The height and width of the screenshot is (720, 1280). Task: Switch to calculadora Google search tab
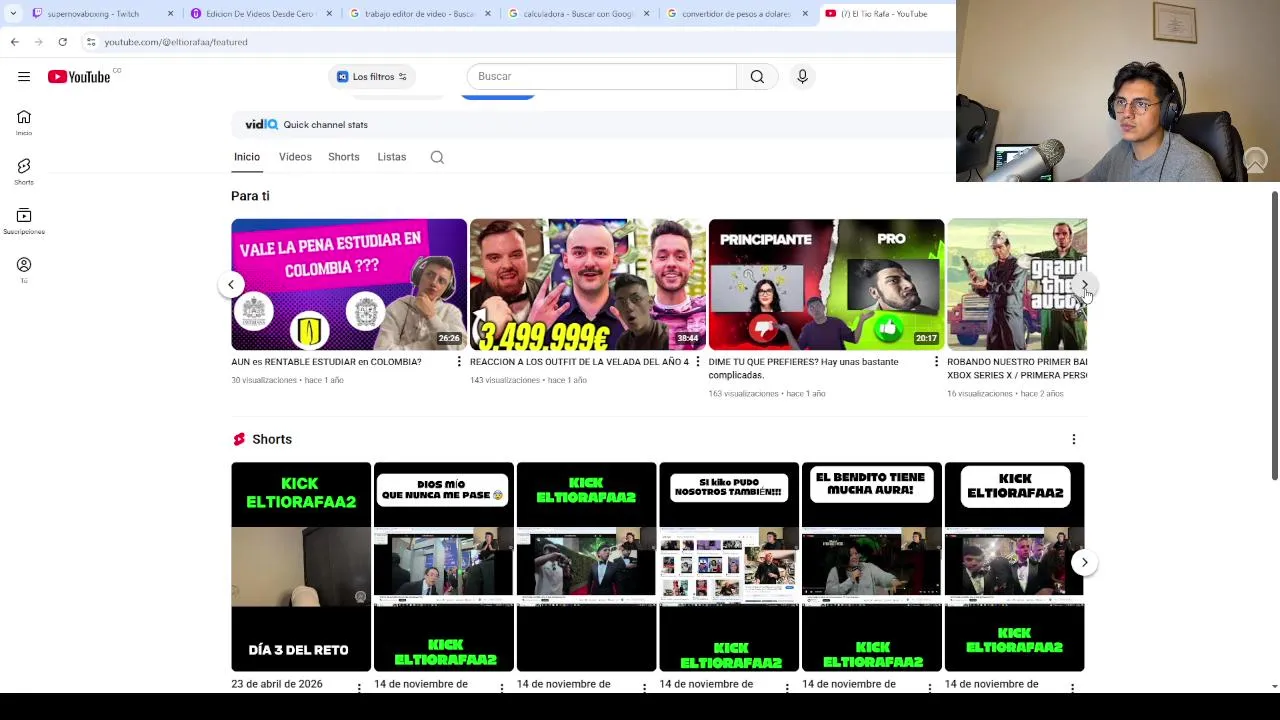tap(578, 14)
